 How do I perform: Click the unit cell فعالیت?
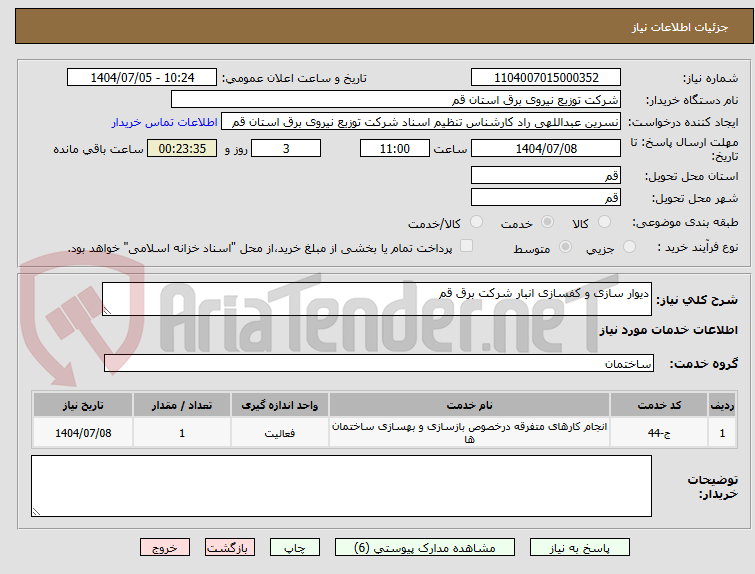tap(280, 433)
